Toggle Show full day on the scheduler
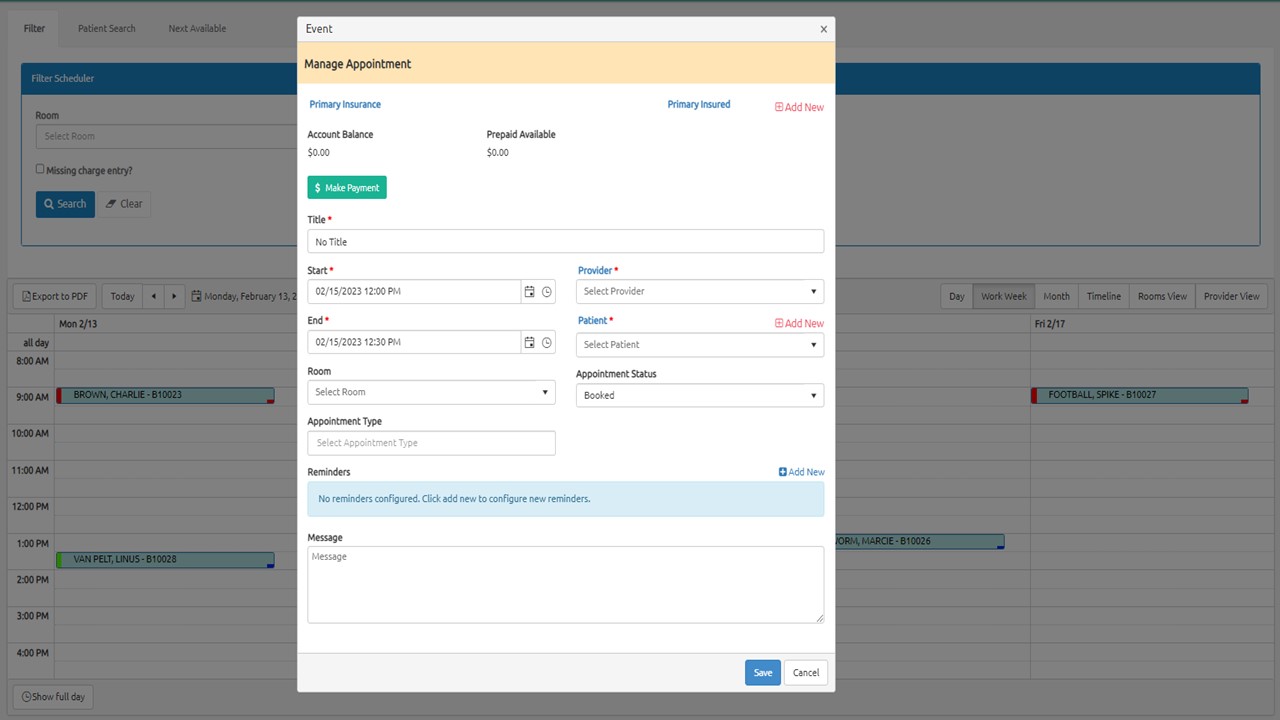 [52, 696]
